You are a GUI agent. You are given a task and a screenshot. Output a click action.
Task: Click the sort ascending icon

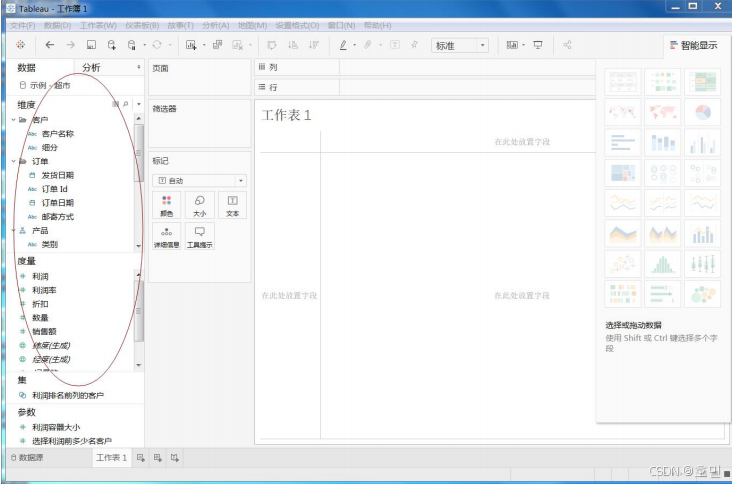[293, 45]
